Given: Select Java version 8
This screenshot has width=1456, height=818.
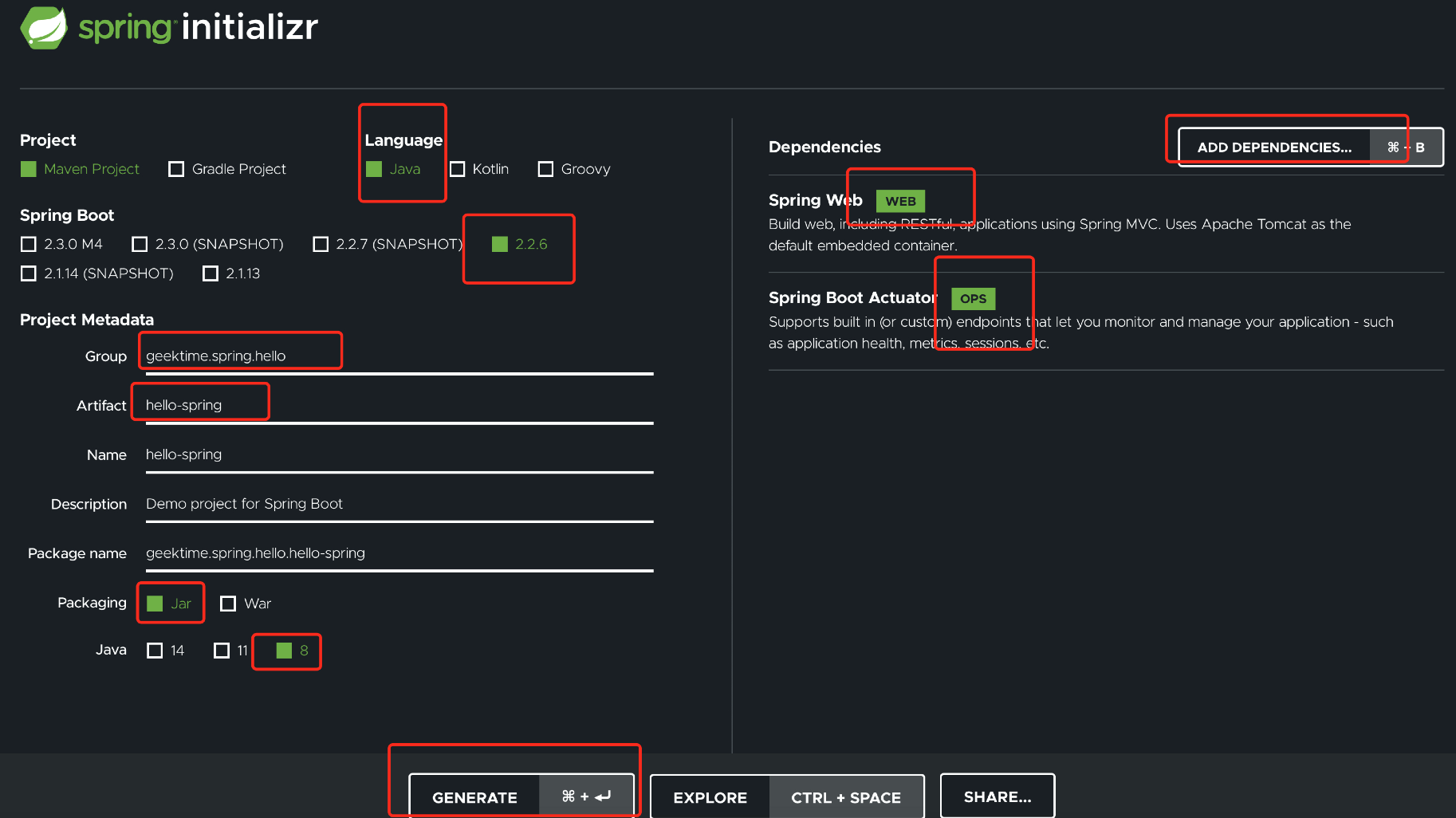Looking at the screenshot, I should pyautogui.click(x=292, y=651).
